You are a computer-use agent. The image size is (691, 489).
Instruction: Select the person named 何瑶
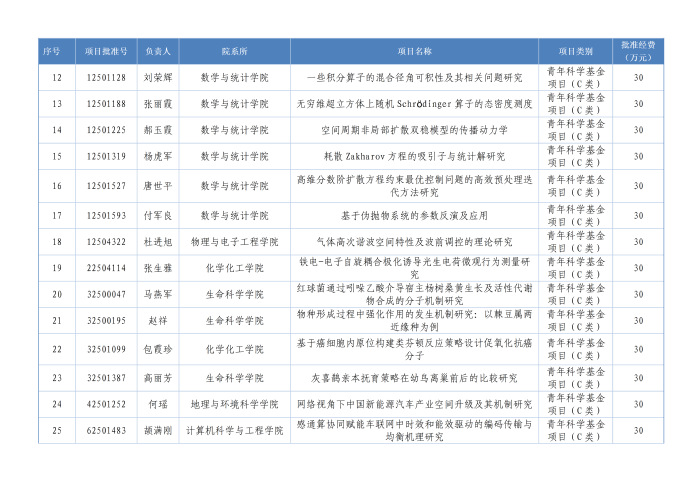click(158, 404)
